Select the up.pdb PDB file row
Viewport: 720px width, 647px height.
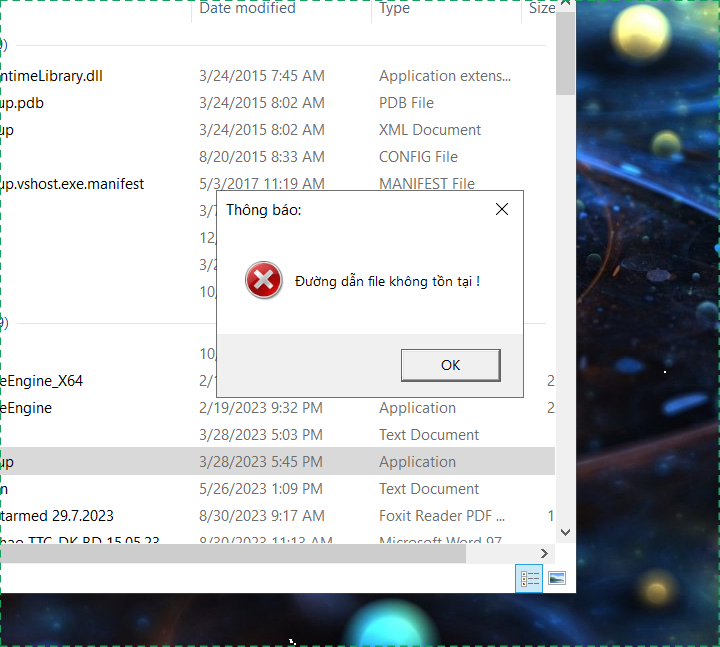[277, 103]
